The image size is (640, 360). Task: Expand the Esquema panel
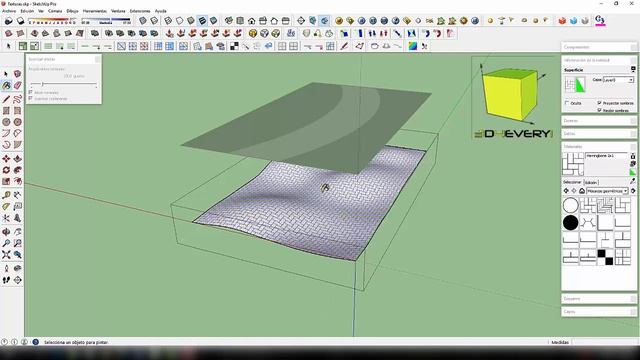(x=599, y=298)
